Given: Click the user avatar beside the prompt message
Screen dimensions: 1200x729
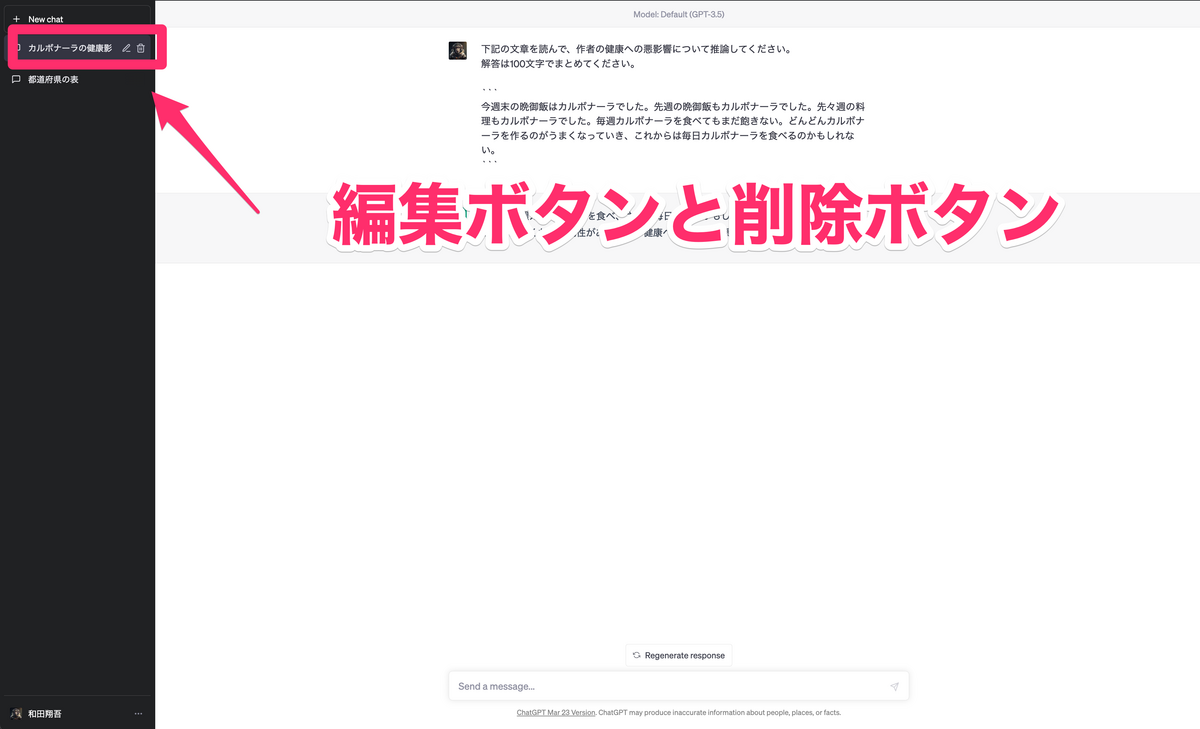Looking at the screenshot, I should pyautogui.click(x=458, y=51).
